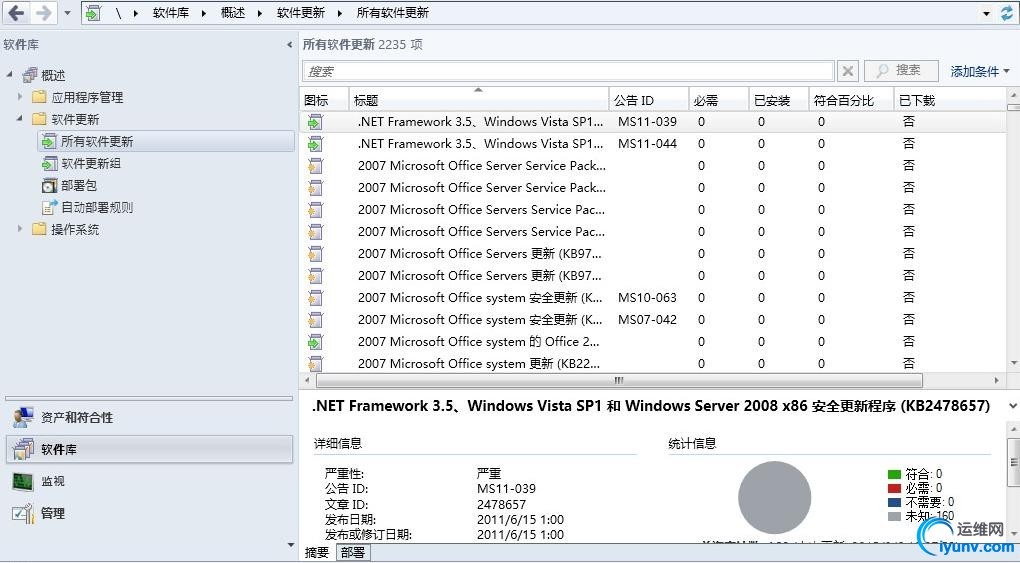
Task: Collapse the 概述 tree node
Action: (10, 75)
